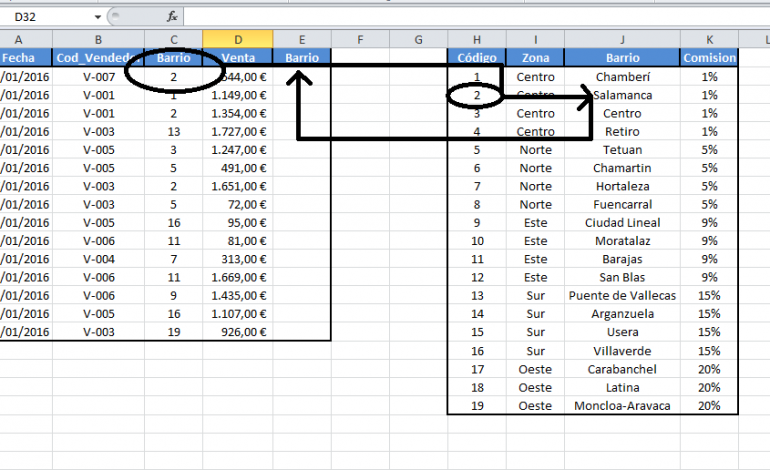
Task: Open the Name Box dropdown arrow
Action: (x=98, y=17)
